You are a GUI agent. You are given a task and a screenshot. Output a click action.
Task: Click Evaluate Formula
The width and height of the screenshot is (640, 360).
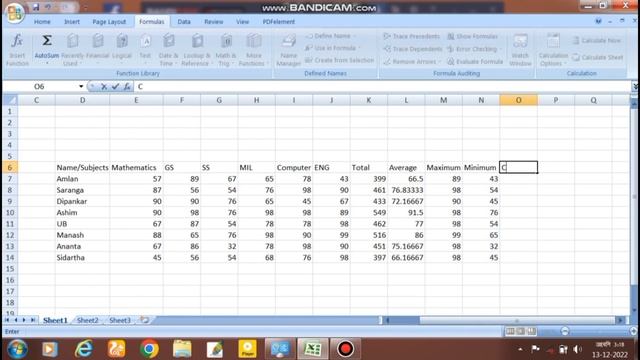tap(475, 62)
